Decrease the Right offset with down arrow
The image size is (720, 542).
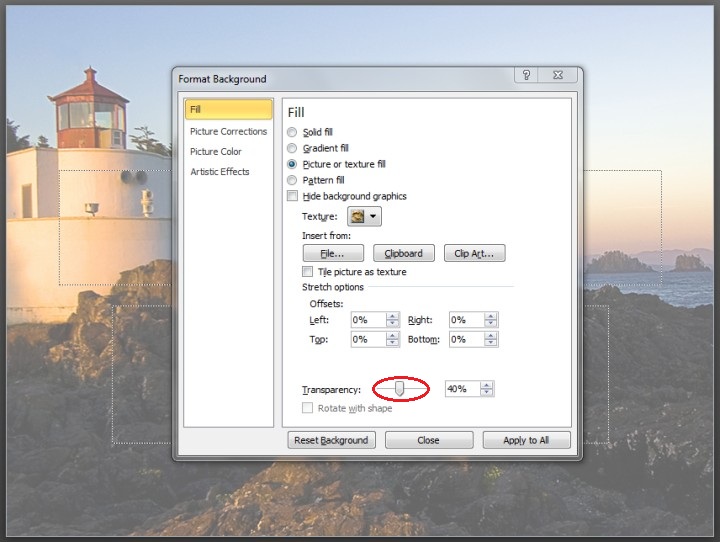coord(490,324)
